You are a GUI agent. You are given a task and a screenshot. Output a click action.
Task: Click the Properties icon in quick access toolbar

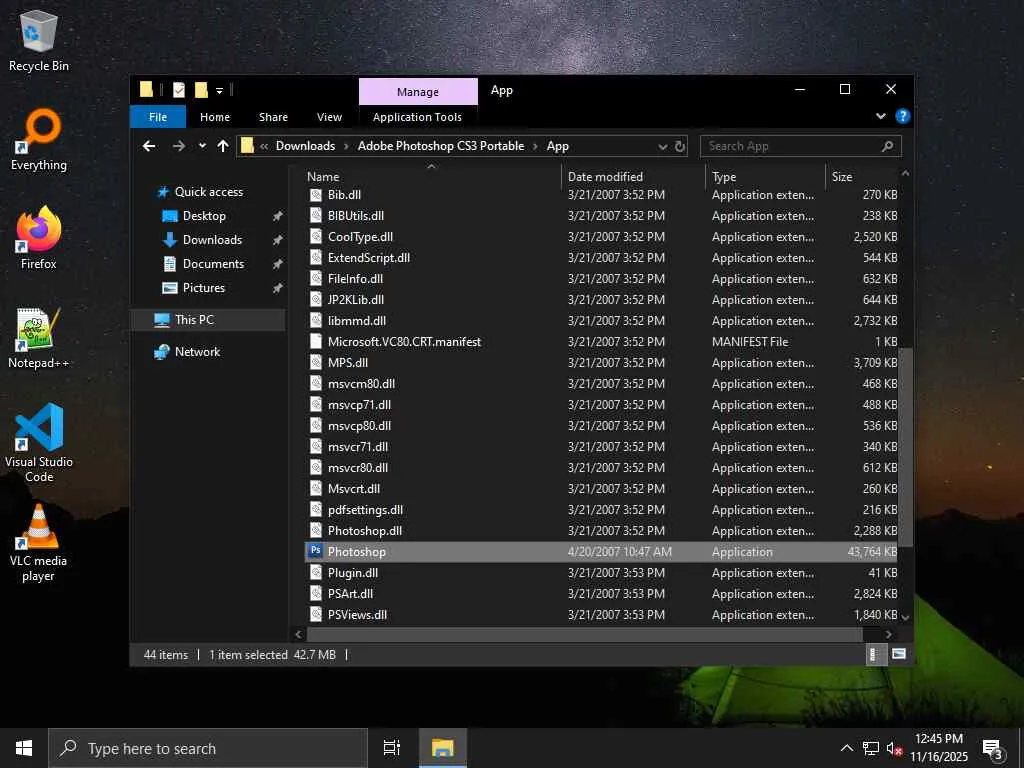[x=179, y=89]
